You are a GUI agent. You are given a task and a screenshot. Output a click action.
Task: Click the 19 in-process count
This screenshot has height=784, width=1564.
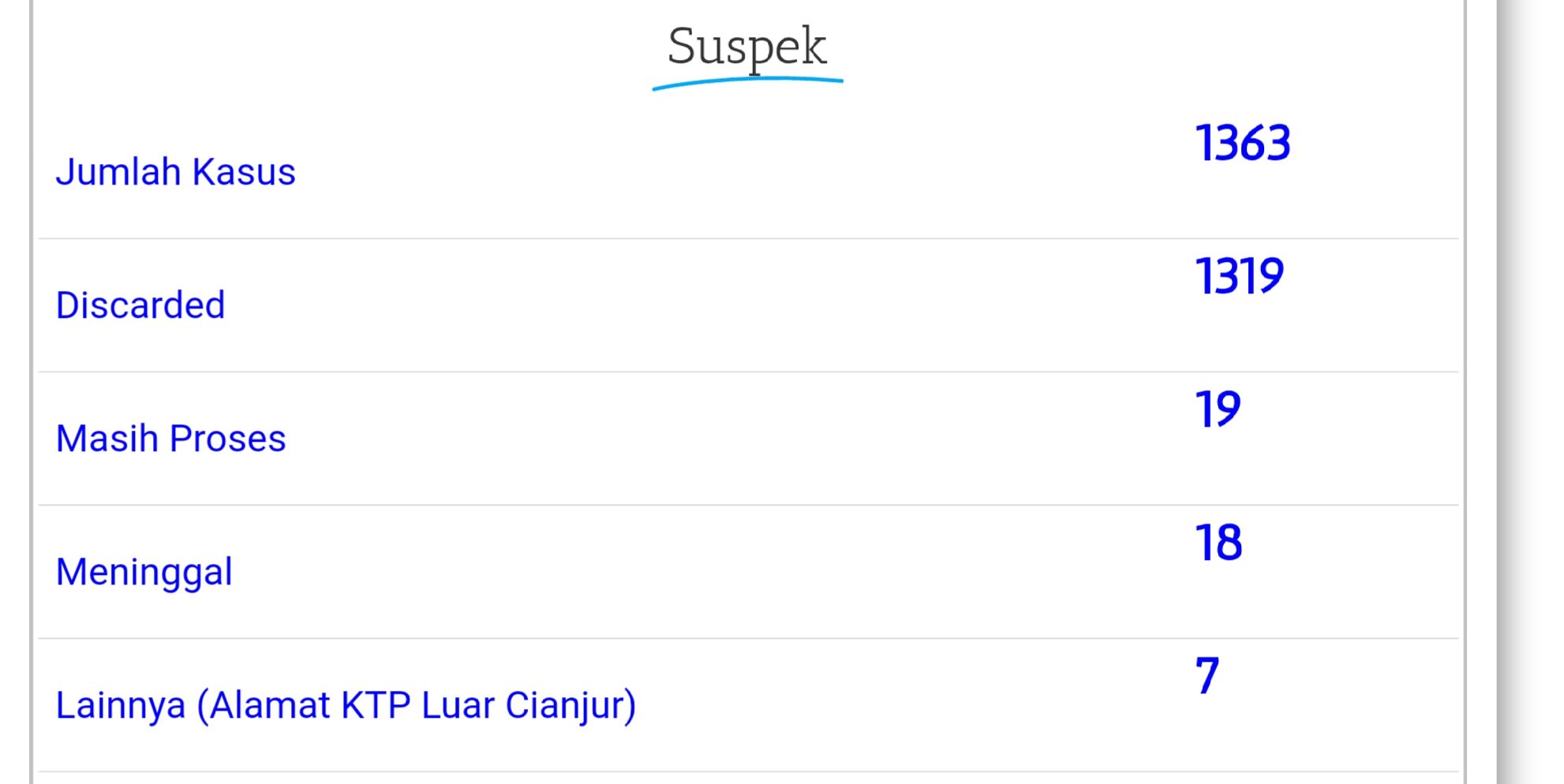coord(1218,409)
